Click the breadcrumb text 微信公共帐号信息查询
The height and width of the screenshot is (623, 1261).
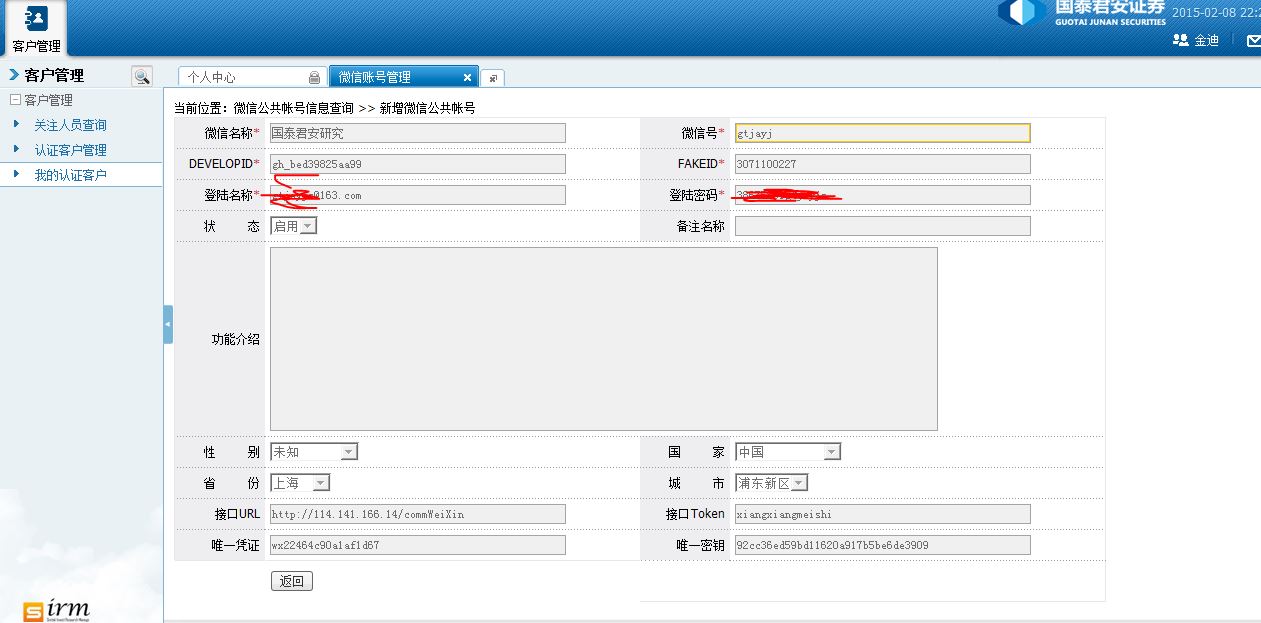click(294, 108)
